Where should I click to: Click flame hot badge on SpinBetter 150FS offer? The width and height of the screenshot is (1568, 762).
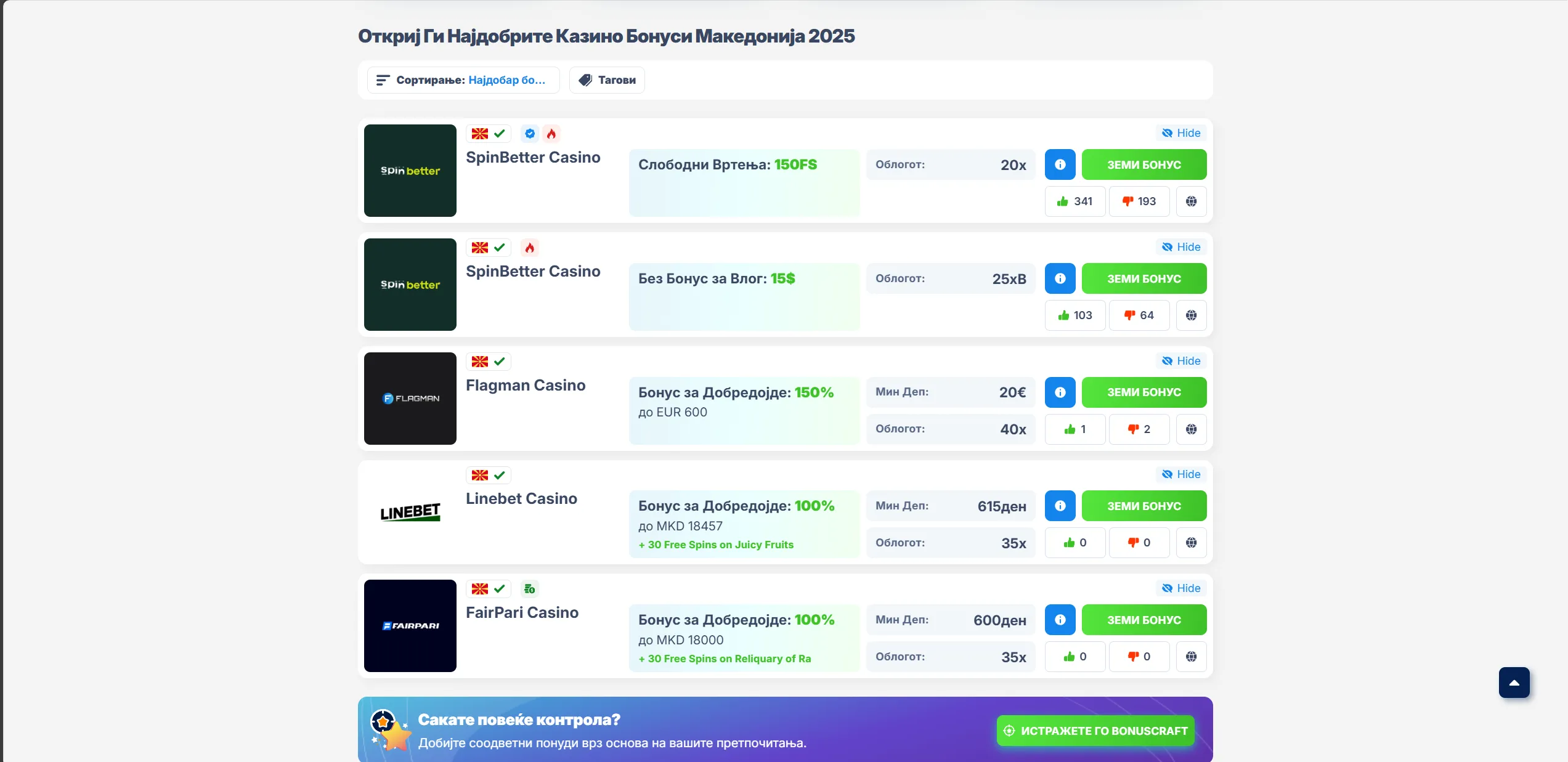551,134
